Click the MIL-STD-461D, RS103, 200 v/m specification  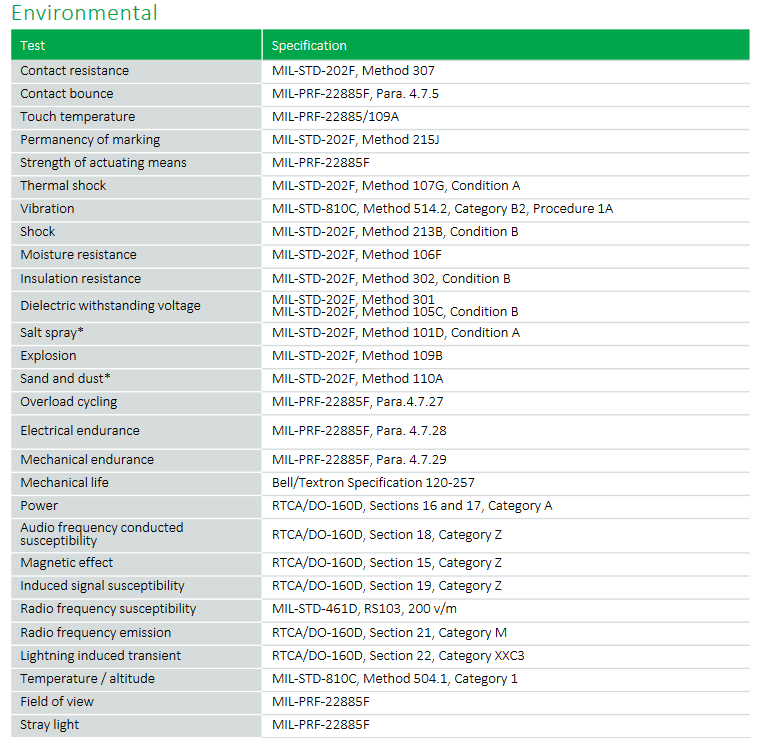pyautogui.click(x=365, y=609)
